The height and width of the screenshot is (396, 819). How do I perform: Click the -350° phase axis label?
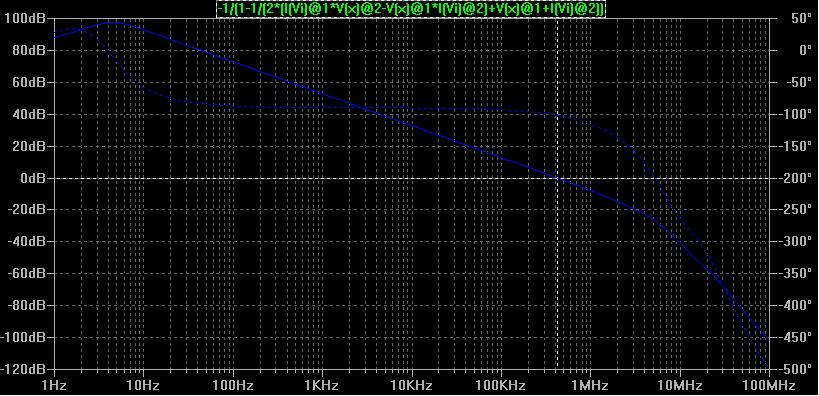click(x=795, y=273)
